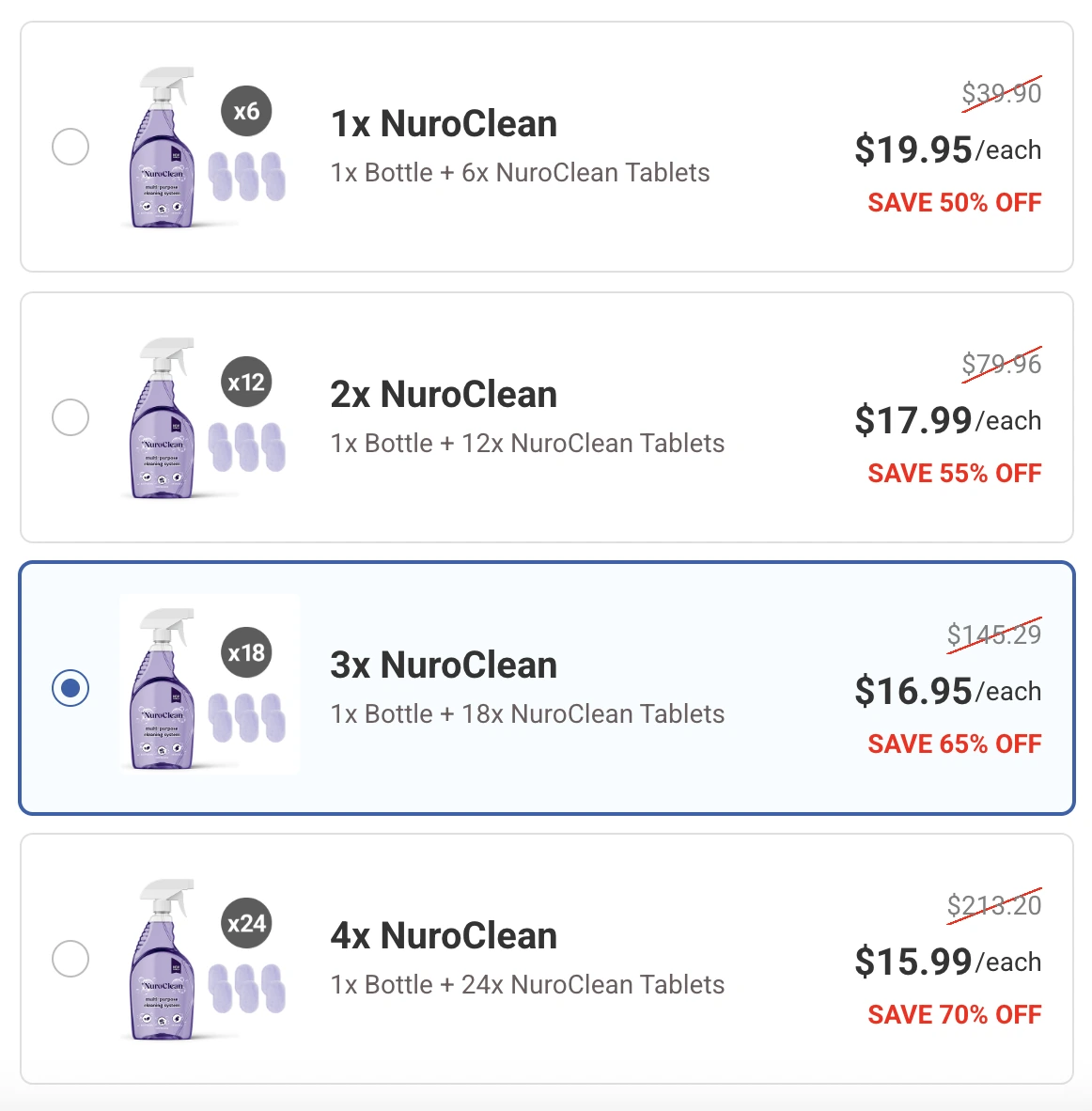Select the 2x NuroClean radio button
The image size is (1092, 1111).
point(70,417)
